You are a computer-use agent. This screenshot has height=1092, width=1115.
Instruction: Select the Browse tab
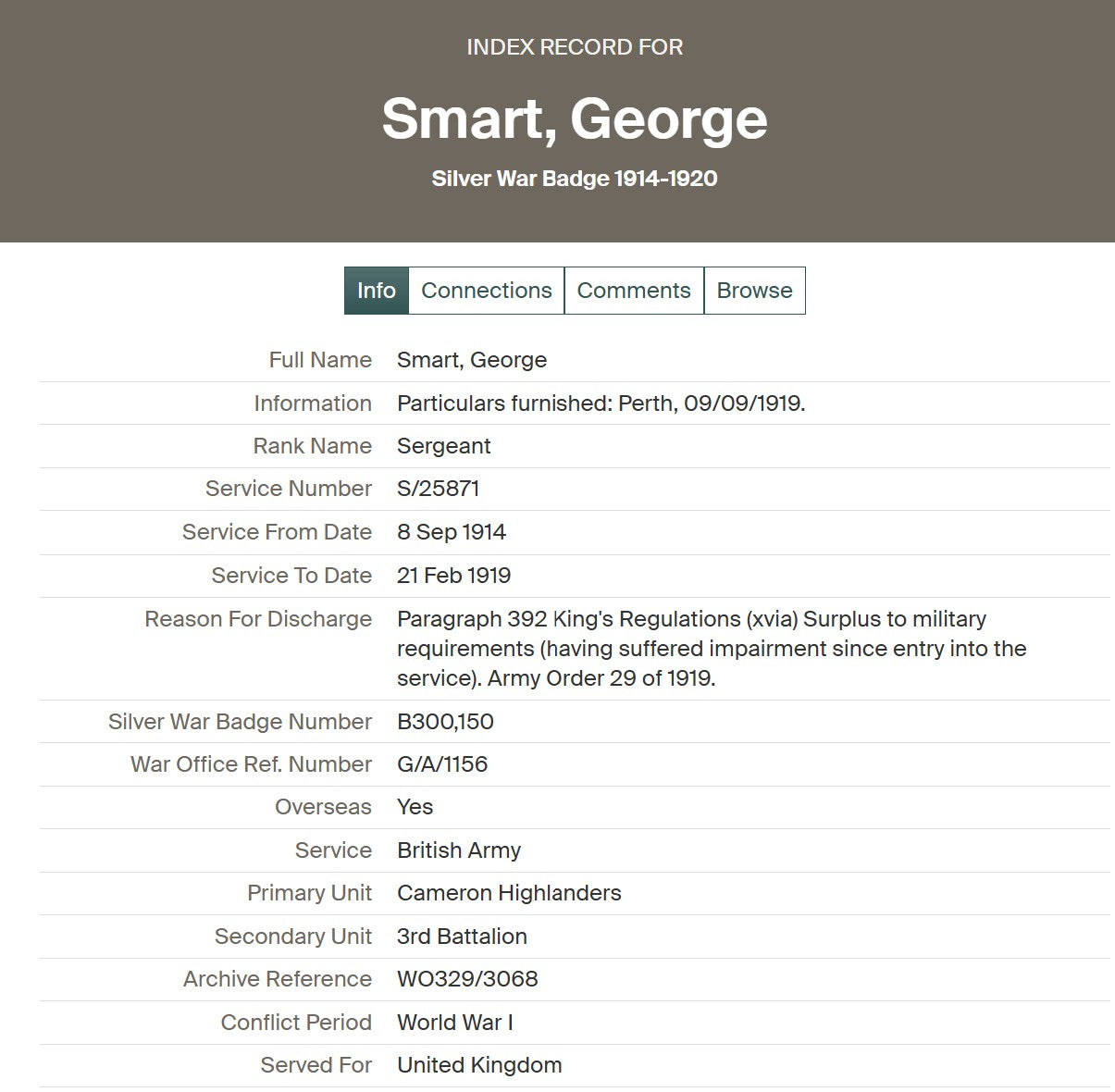[x=754, y=291]
